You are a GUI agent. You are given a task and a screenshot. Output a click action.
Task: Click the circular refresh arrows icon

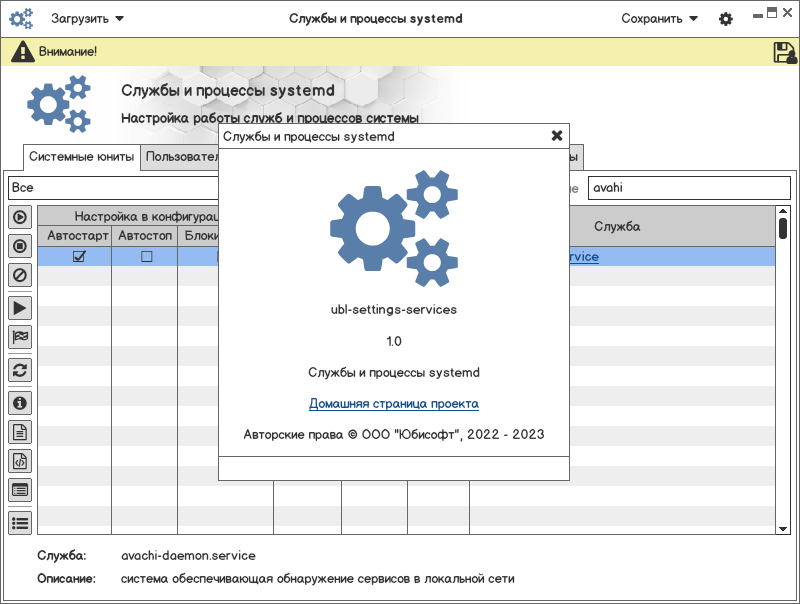[20, 370]
